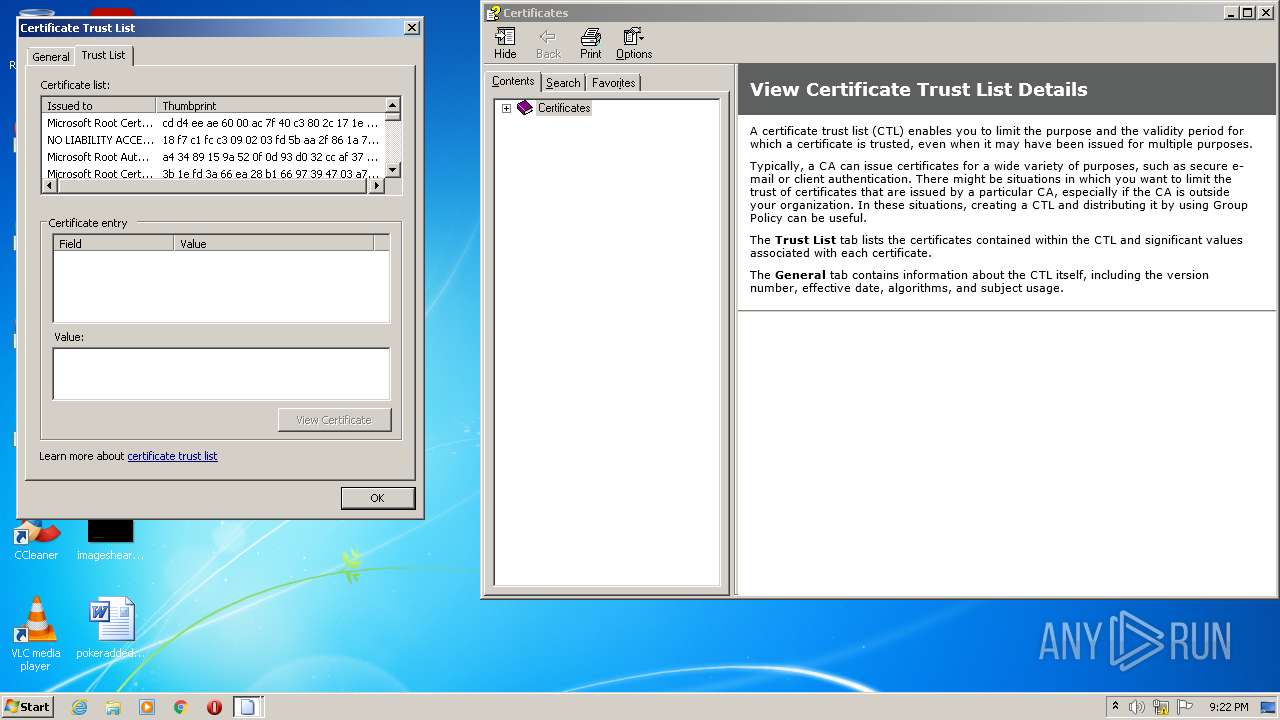Open Windows Media Player from taskbar
This screenshot has width=1280, height=720.
pos(147,707)
